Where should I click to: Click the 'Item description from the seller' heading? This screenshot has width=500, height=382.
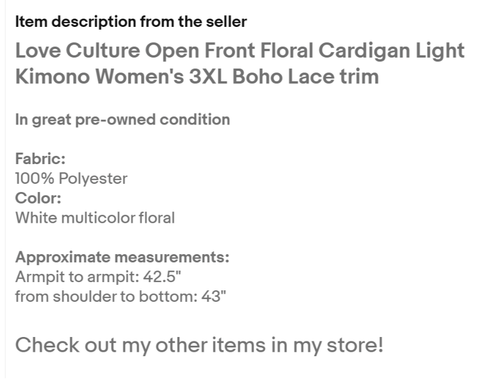pyautogui.click(x=131, y=22)
